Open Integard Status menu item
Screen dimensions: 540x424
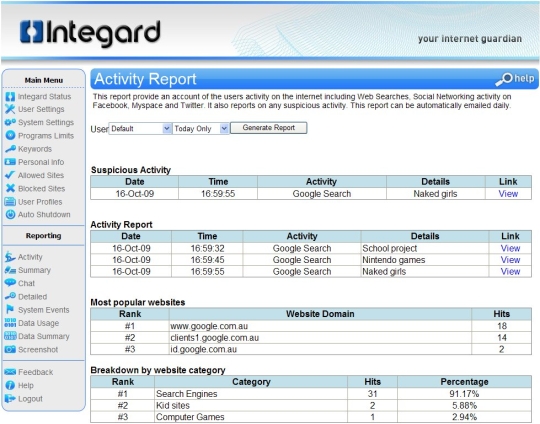tap(44, 97)
